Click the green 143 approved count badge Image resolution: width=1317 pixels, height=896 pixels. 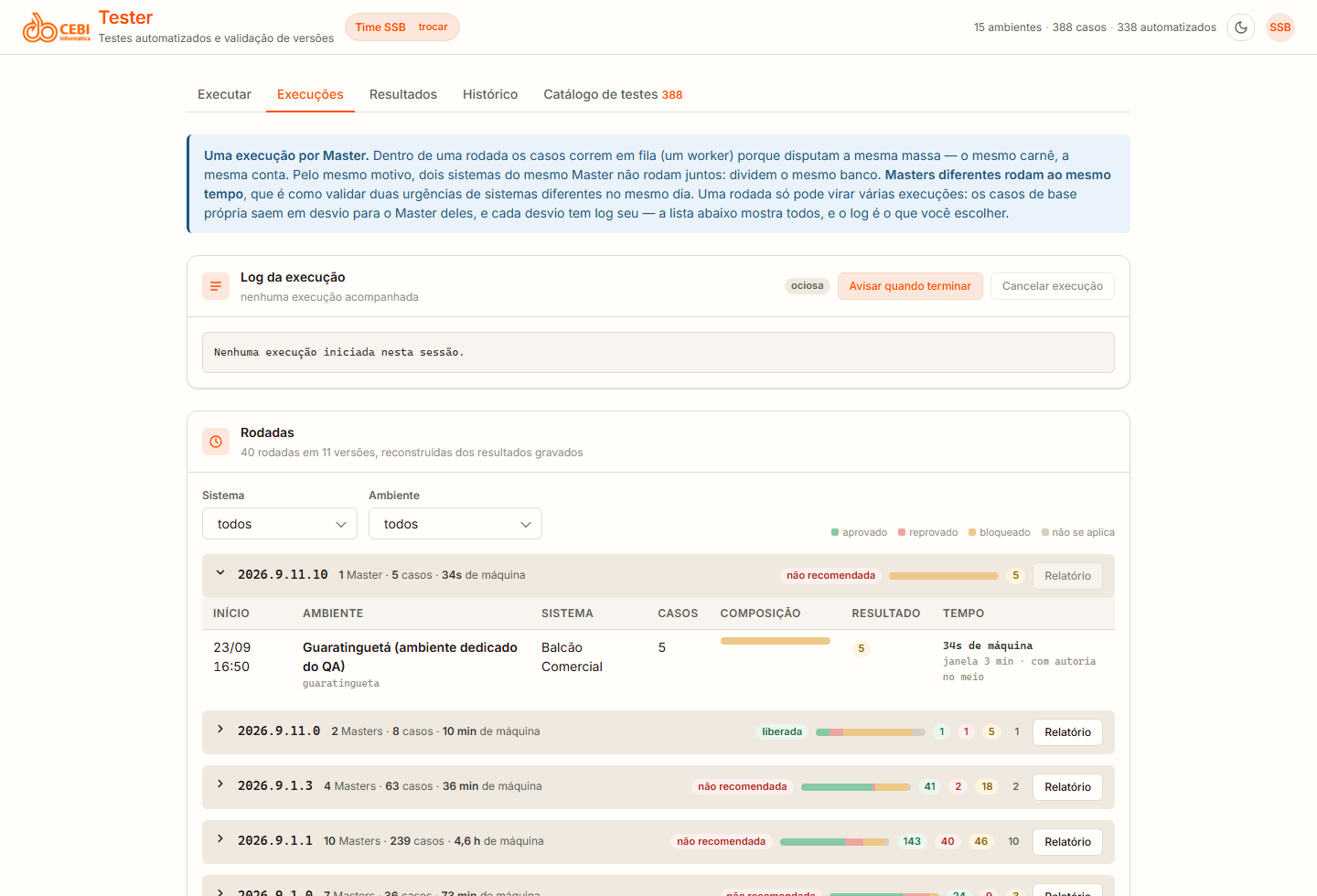coord(912,842)
